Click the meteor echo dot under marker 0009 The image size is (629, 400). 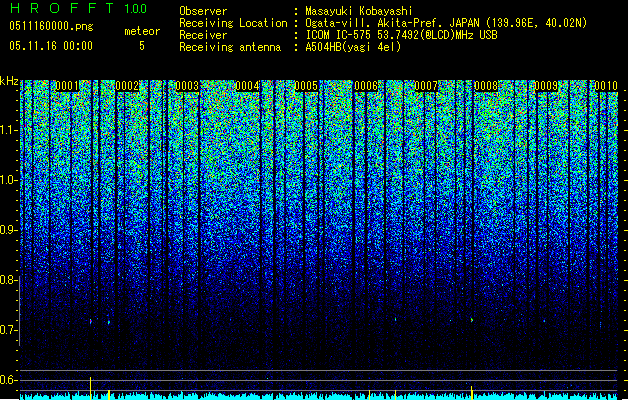click(x=544, y=321)
